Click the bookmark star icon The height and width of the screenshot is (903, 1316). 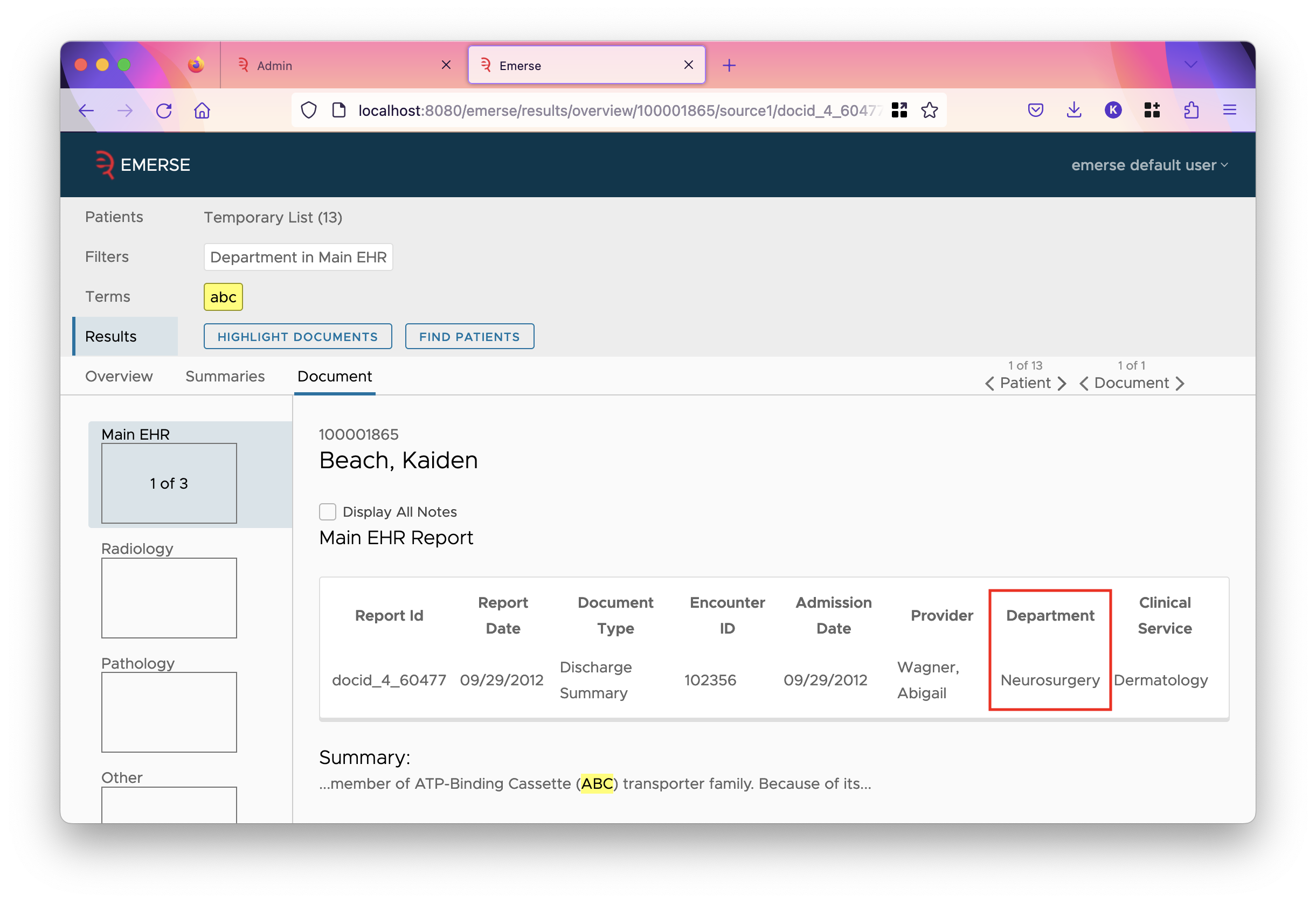[x=929, y=110]
